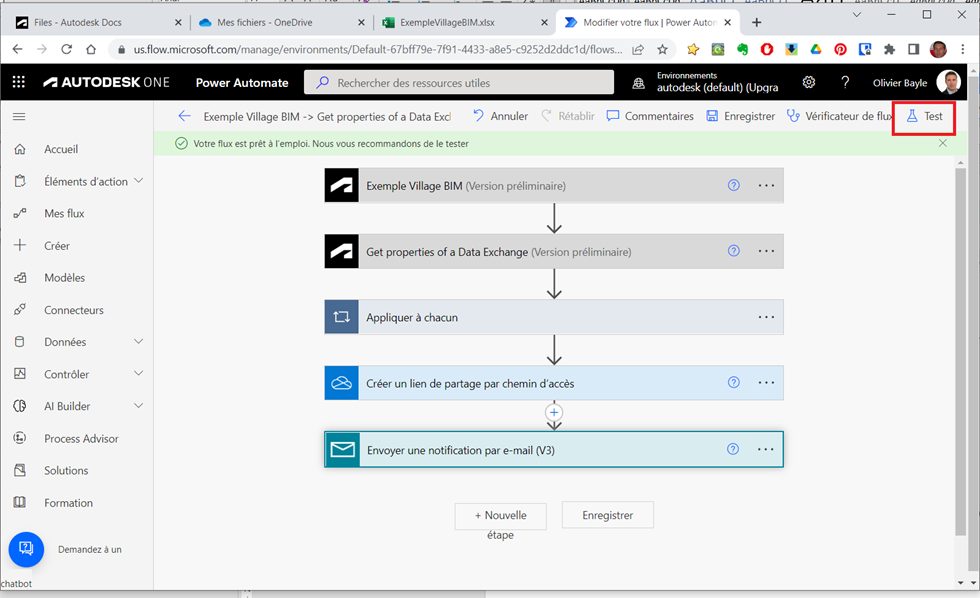Open help for Créer un lien step
980x598 pixels.
coord(734,382)
